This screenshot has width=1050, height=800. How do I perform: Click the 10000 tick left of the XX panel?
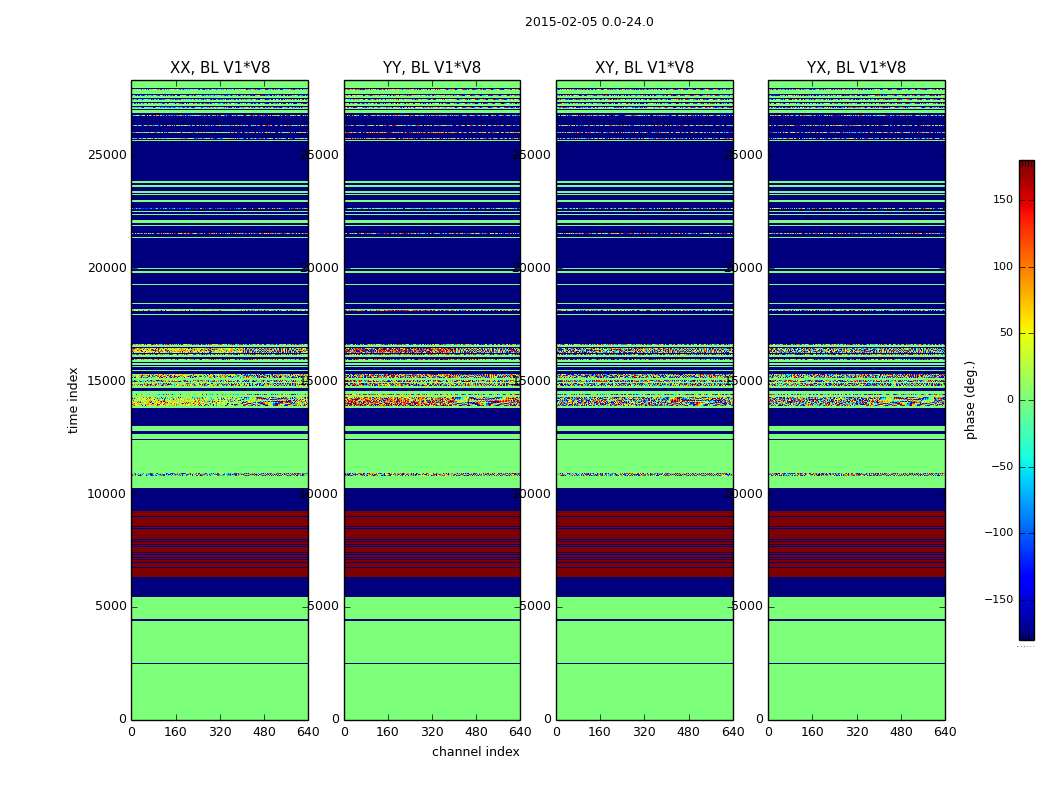[107, 494]
